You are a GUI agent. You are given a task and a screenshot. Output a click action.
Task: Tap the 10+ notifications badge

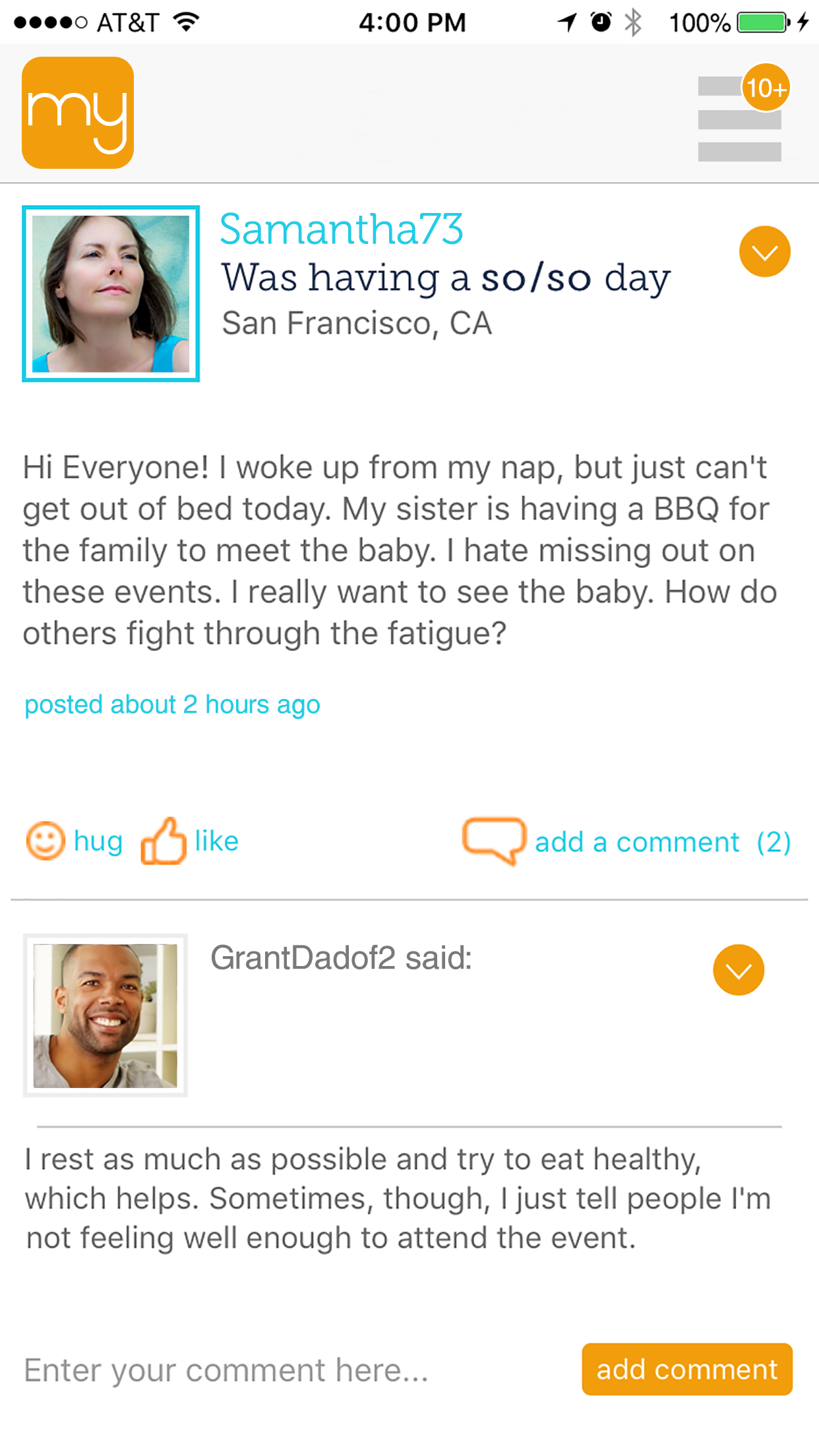click(766, 88)
